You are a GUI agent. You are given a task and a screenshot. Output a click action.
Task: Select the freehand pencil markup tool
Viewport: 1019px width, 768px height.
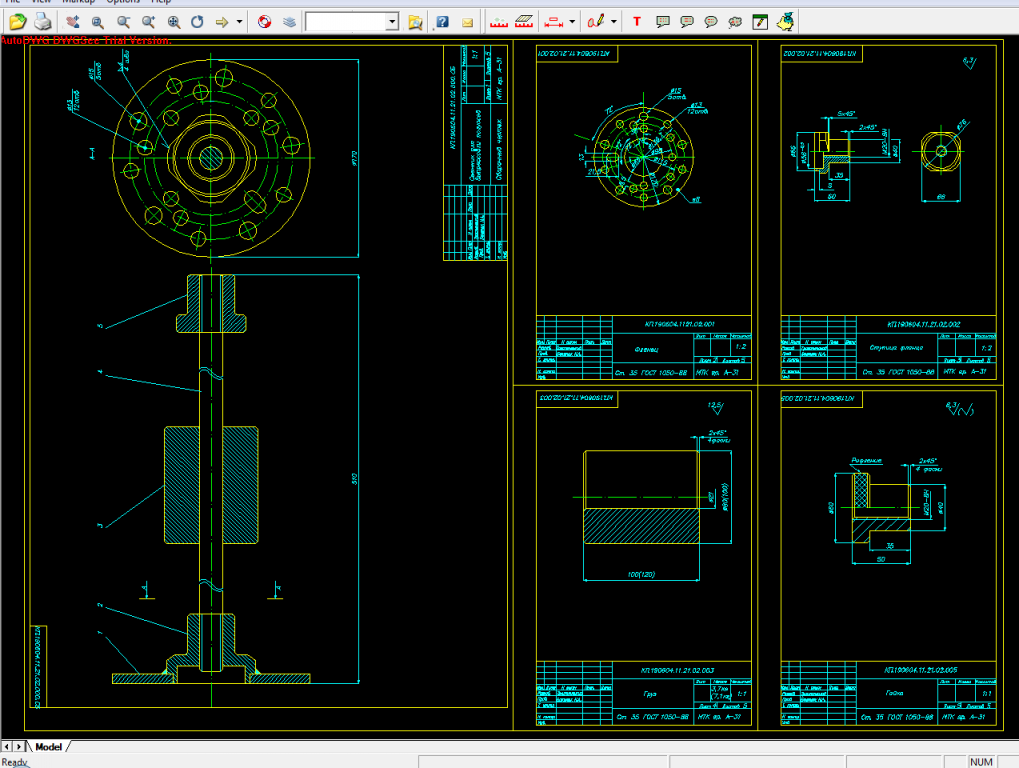coord(596,21)
